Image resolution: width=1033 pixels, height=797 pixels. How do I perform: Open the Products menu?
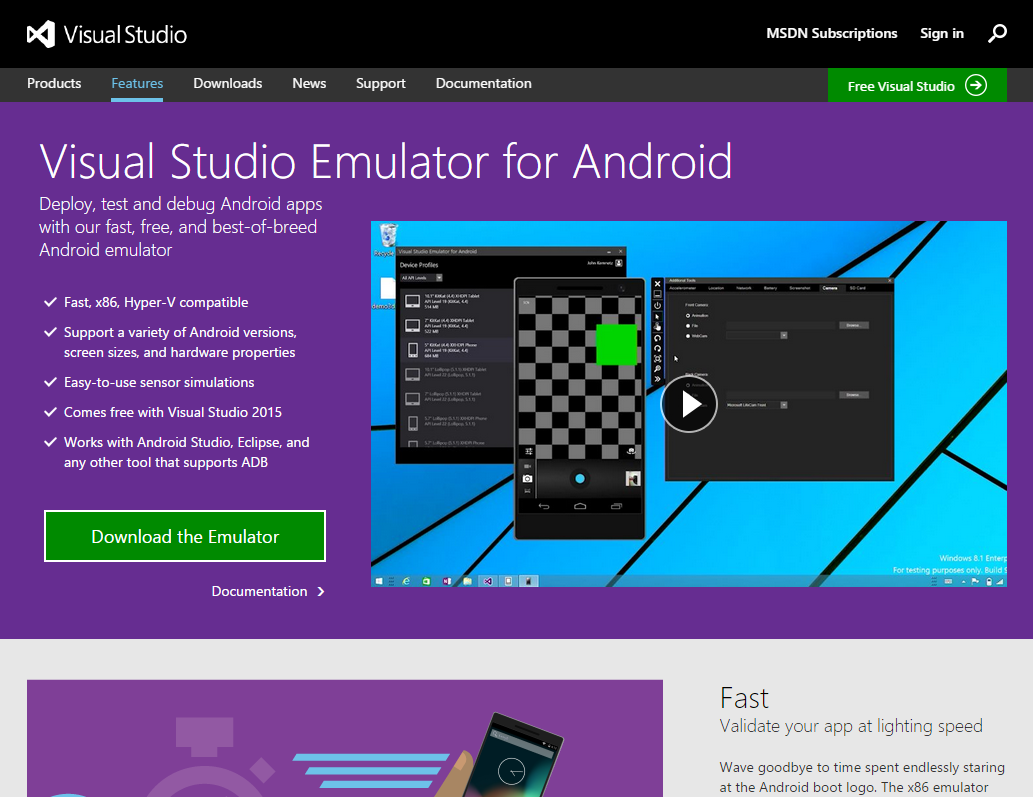pyautogui.click(x=54, y=84)
